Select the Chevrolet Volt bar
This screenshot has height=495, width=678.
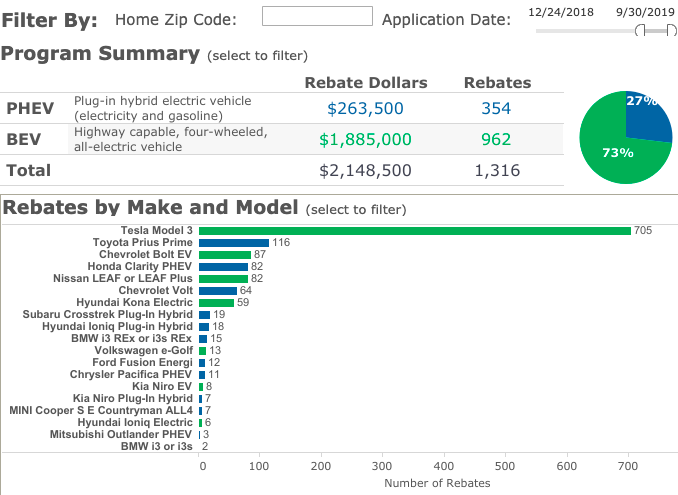coord(218,291)
